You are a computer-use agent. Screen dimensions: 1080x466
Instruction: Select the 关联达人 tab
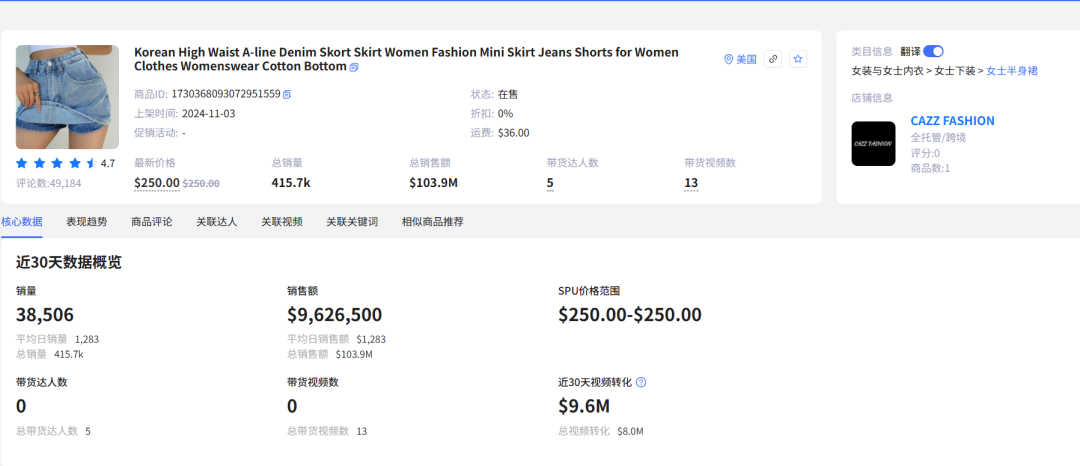point(217,222)
